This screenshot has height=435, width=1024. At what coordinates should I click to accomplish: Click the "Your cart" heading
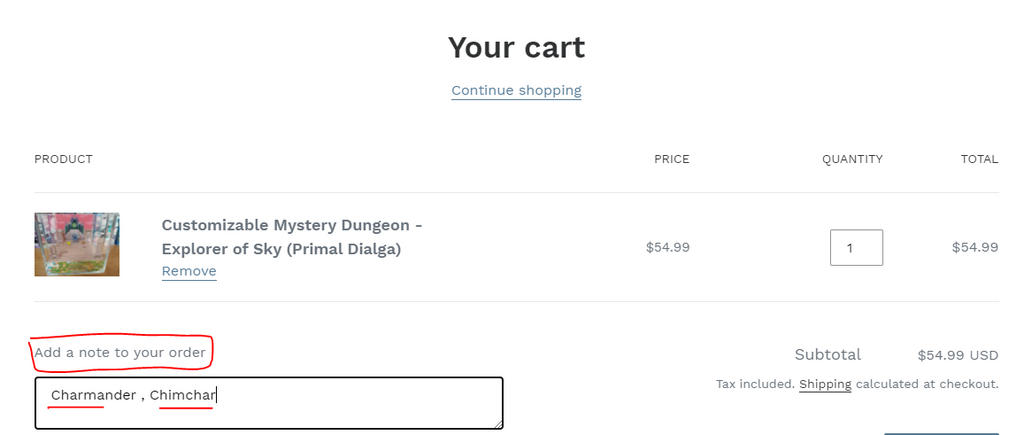click(x=516, y=47)
